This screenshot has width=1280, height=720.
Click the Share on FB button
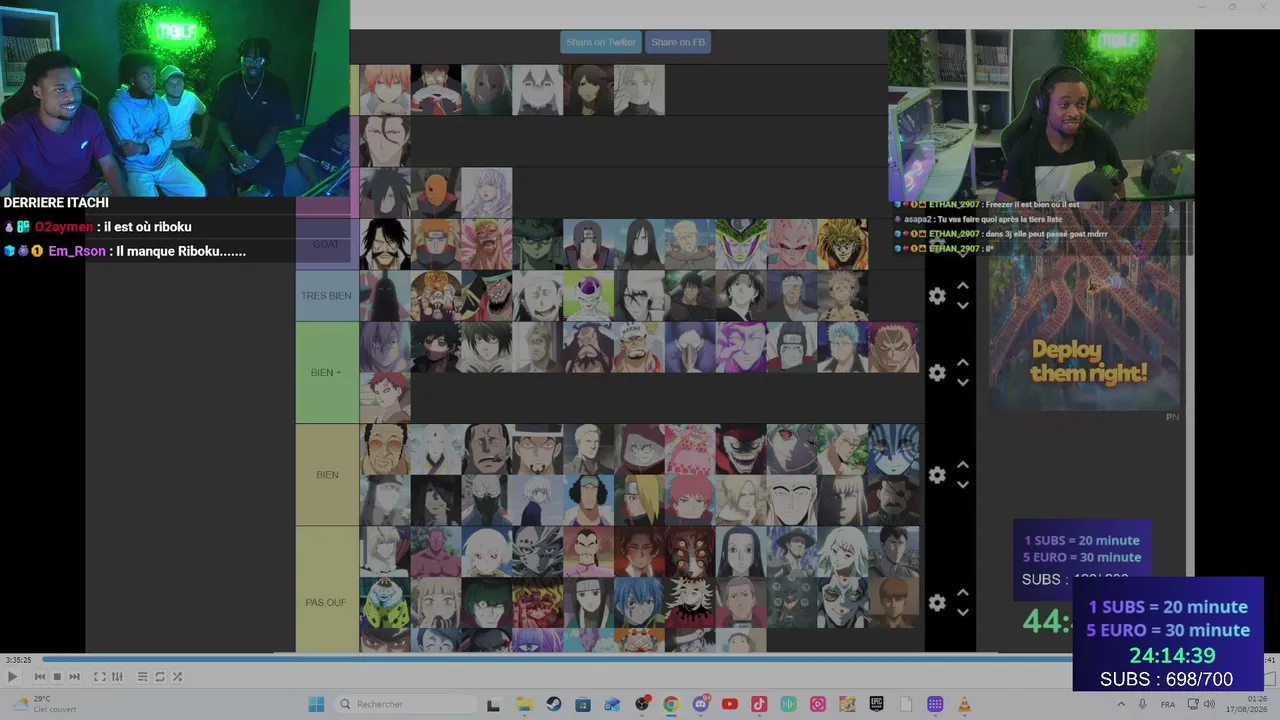(678, 42)
